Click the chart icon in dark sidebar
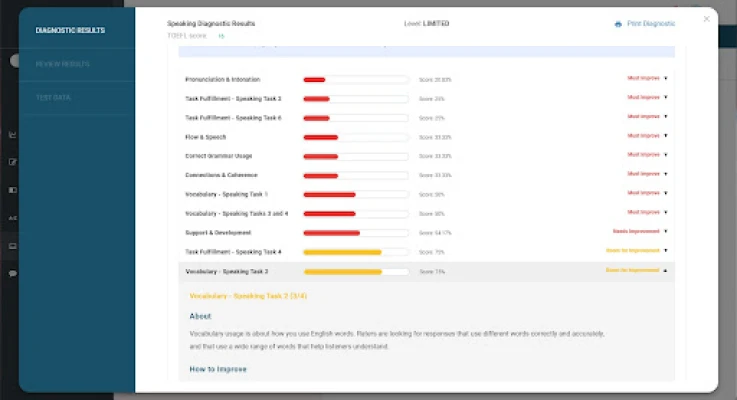Image resolution: width=737 pixels, height=400 pixels. pos(13,134)
